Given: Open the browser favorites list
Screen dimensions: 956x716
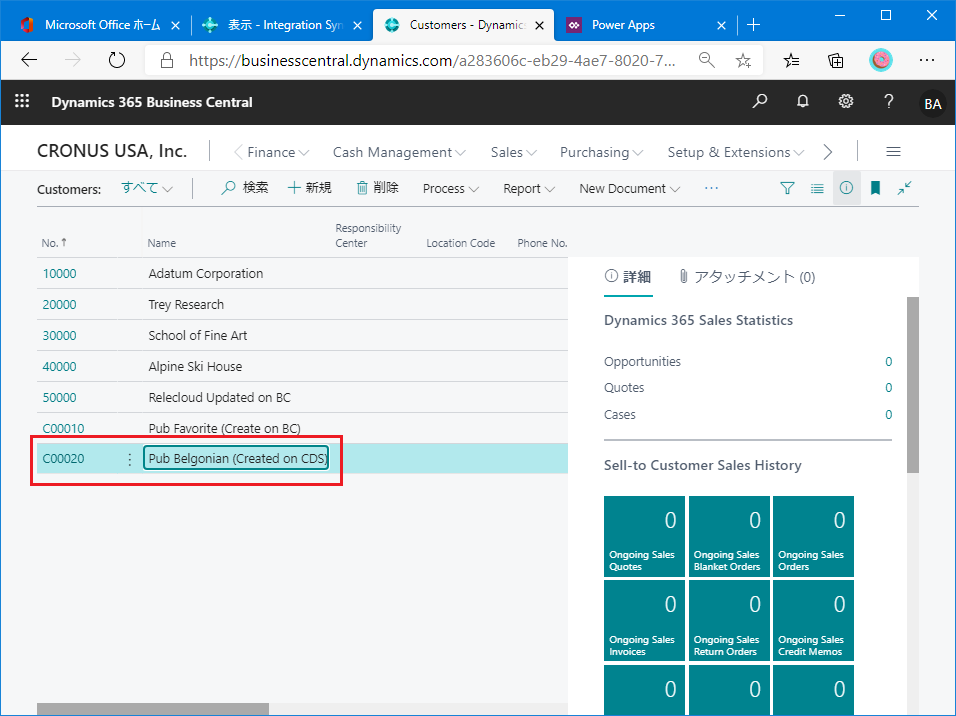Looking at the screenshot, I should (791, 60).
